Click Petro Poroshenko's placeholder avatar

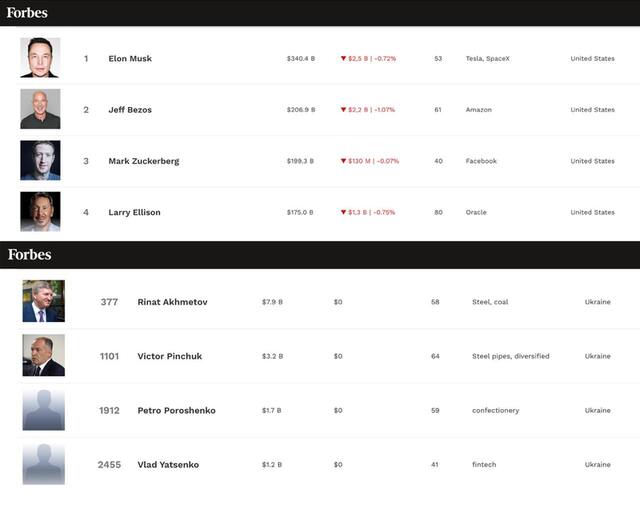(x=44, y=410)
